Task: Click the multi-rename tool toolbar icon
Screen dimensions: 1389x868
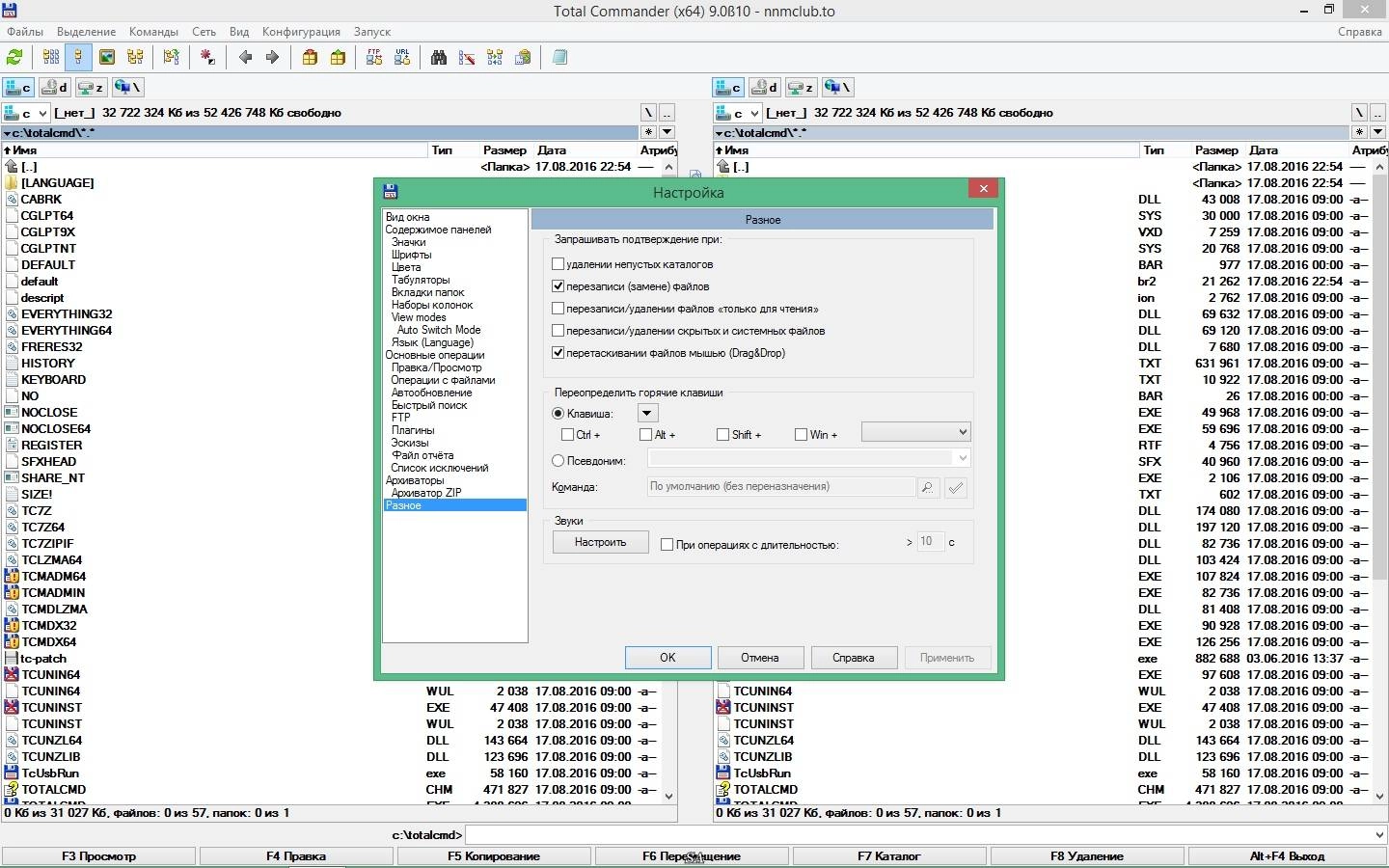Action: (467, 58)
